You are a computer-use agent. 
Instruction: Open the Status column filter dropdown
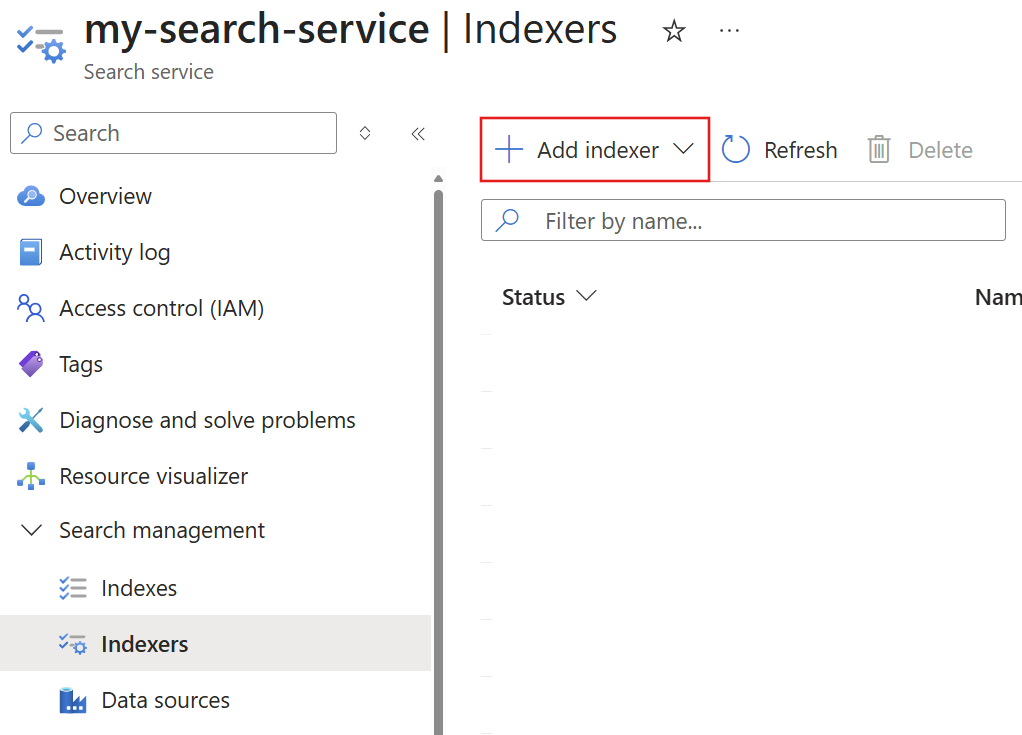[x=587, y=296]
